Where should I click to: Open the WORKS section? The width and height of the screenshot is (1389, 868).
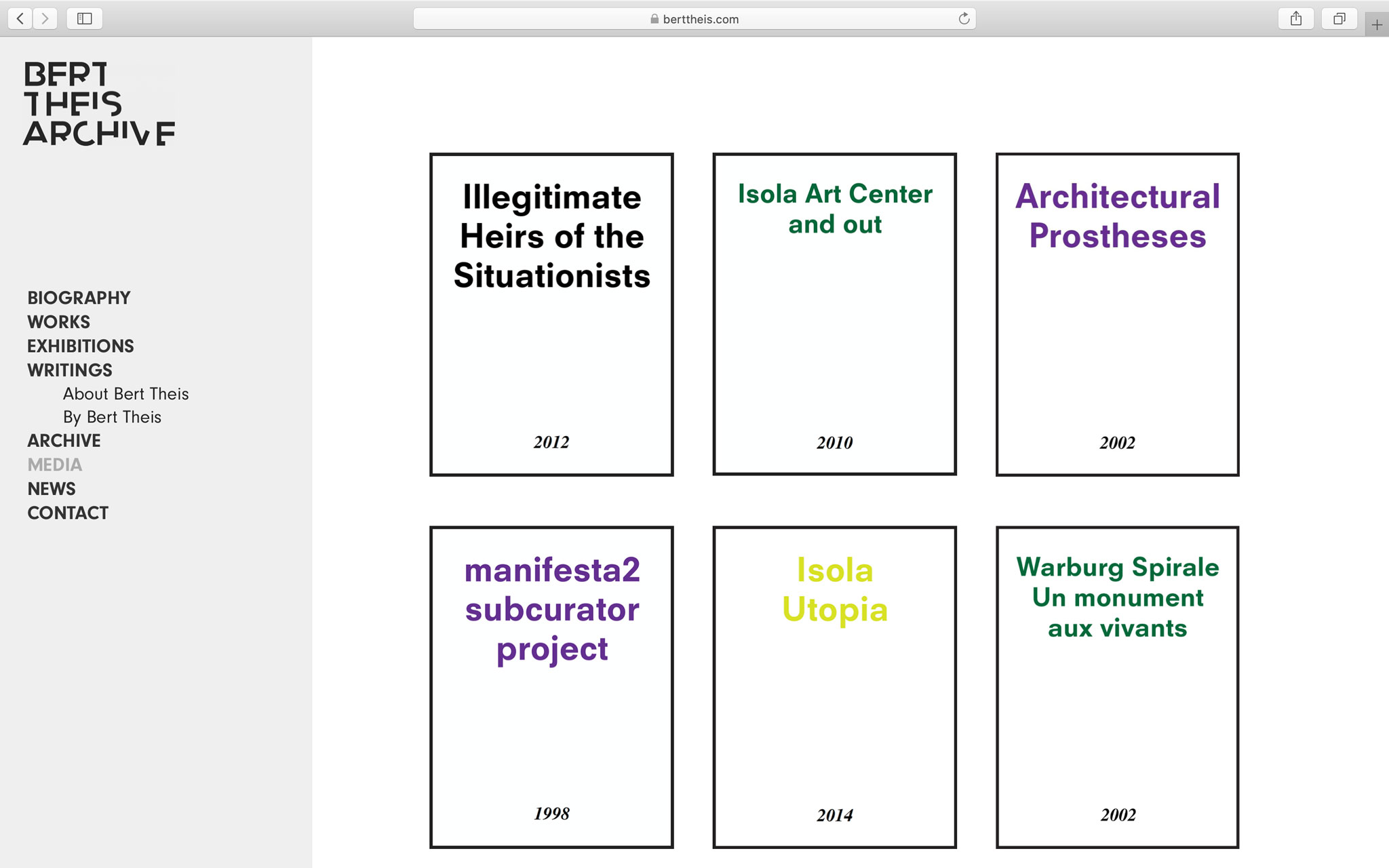(58, 322)
